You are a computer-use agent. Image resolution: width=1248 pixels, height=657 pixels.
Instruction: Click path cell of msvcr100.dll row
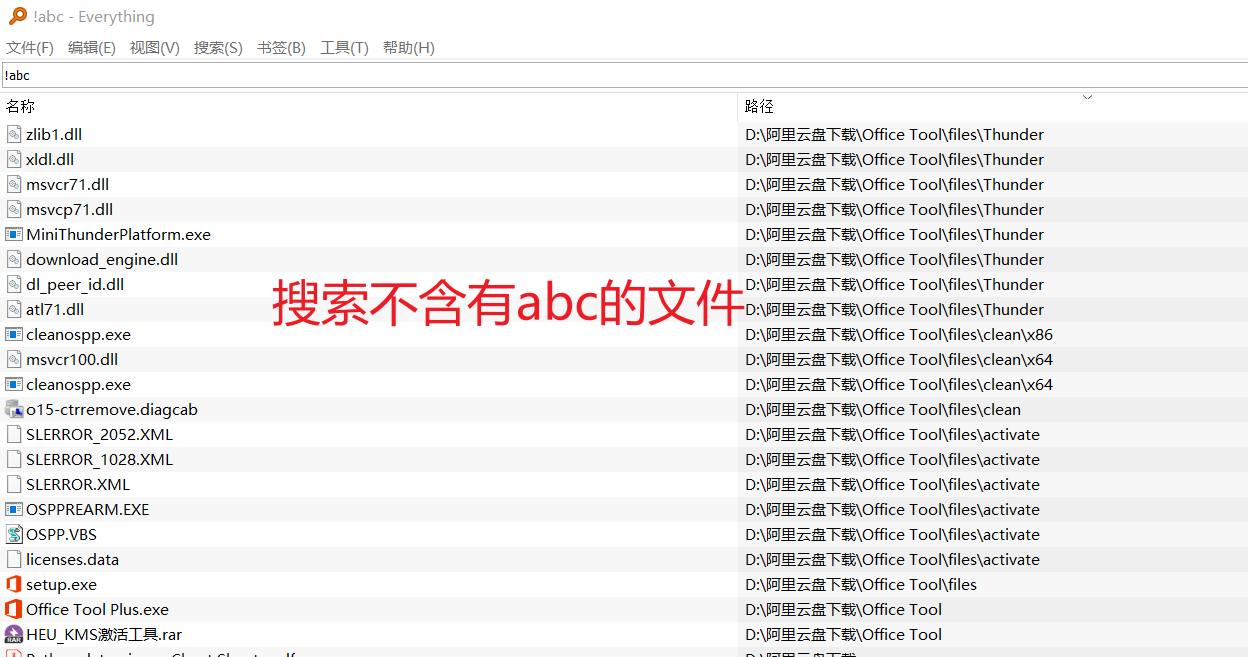coord(899,359)
